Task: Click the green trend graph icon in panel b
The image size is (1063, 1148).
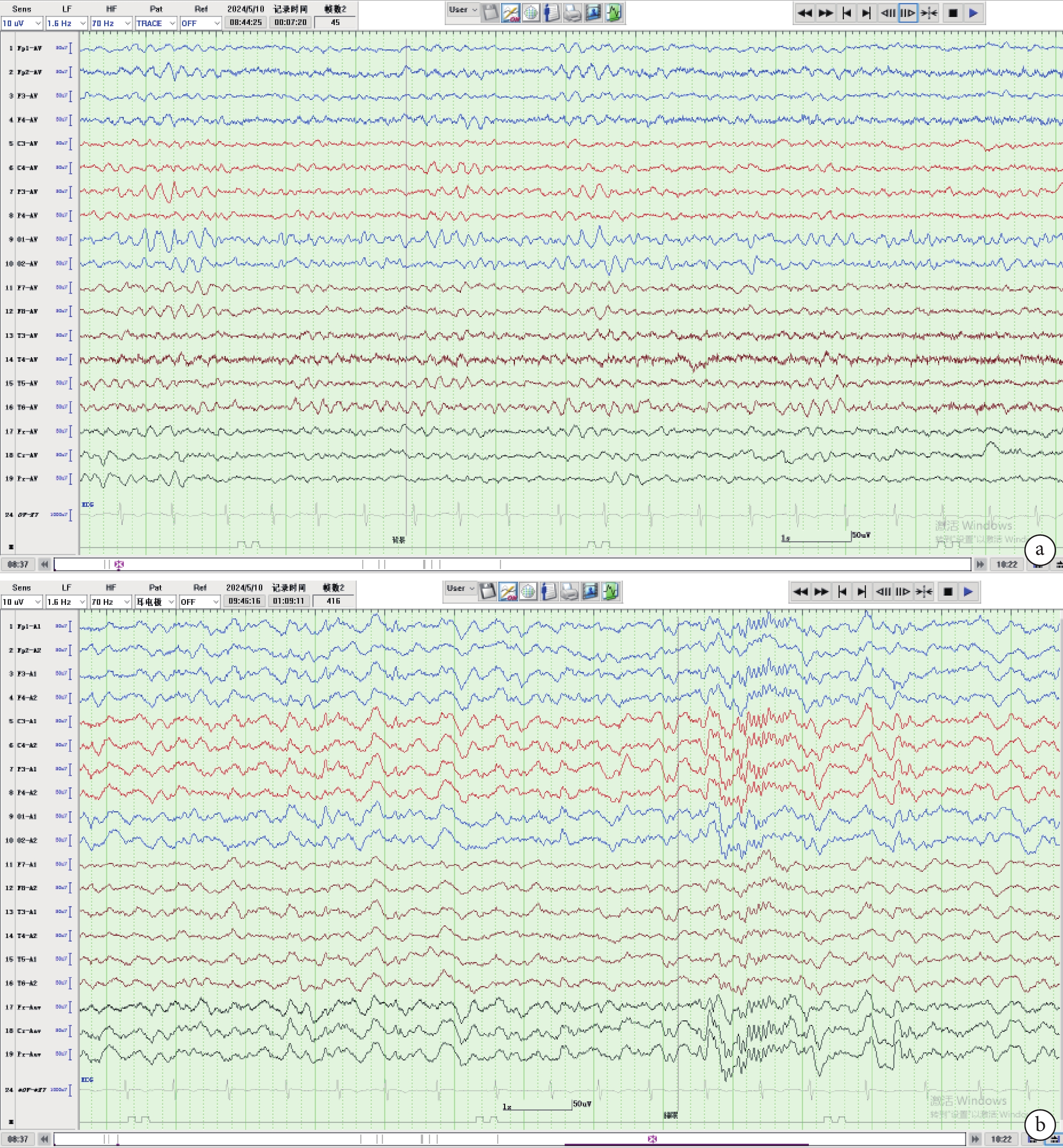Action: [x=611, y=591]
